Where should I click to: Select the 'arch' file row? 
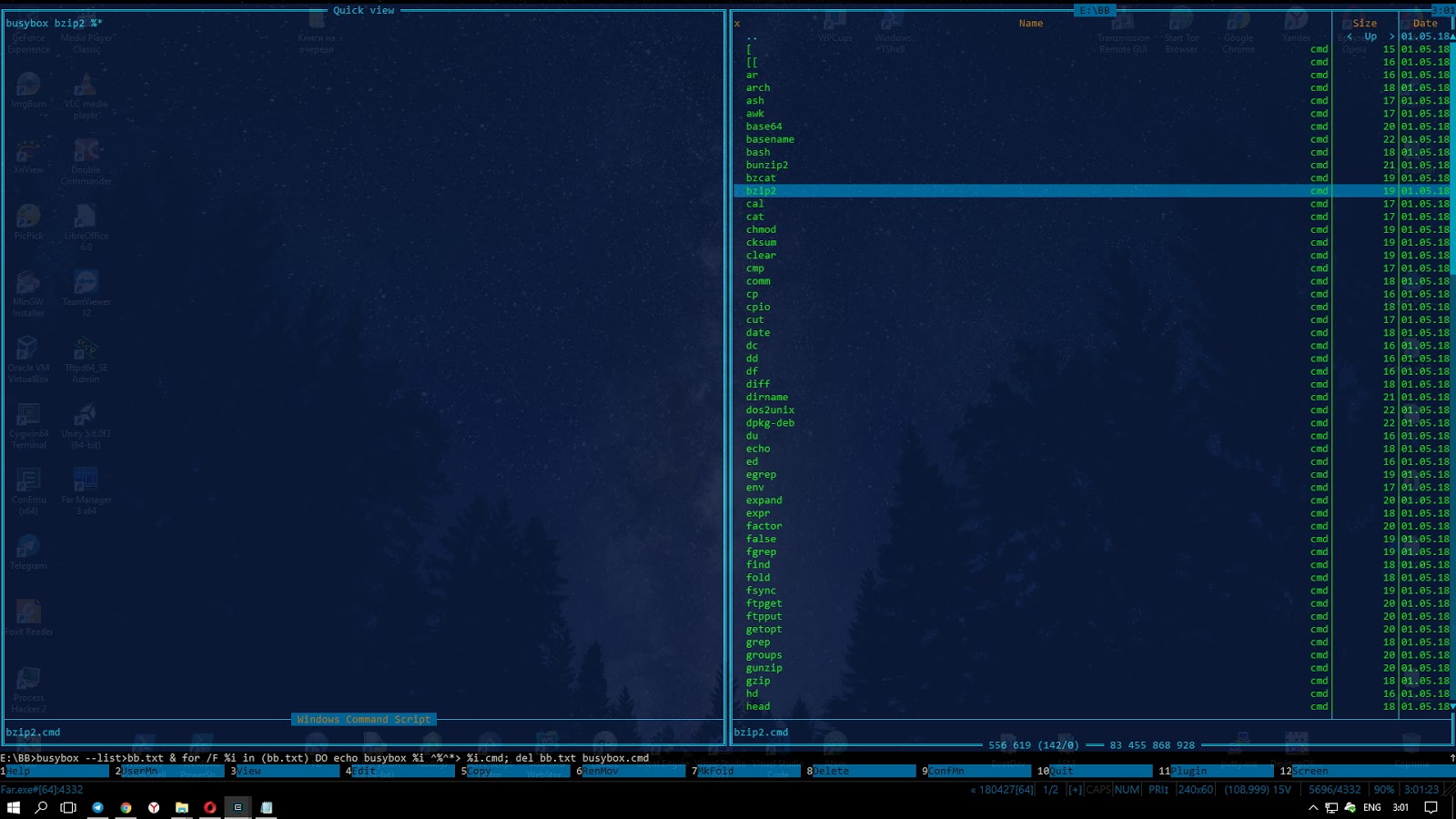pyautogui.click(x=1091, y=88)
